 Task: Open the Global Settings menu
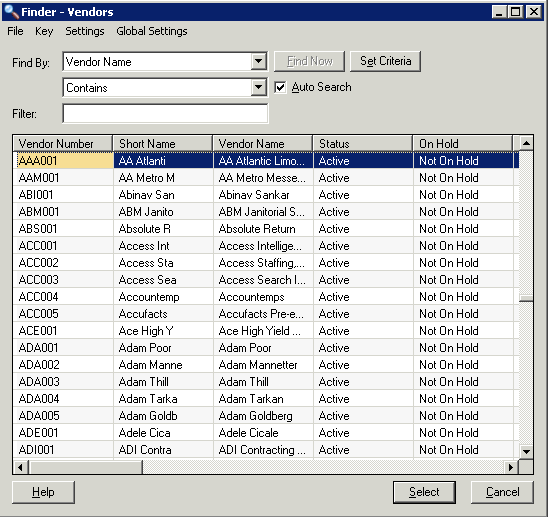(152, 31)
